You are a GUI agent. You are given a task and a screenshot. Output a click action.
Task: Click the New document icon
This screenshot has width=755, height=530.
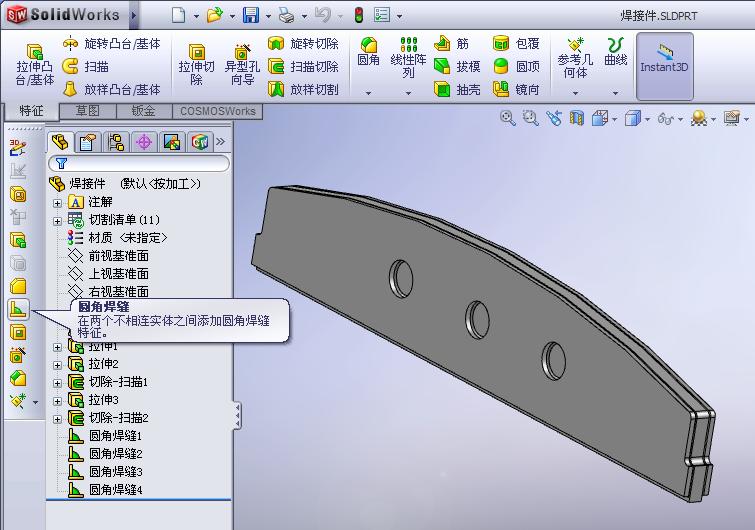coord(179,15)
